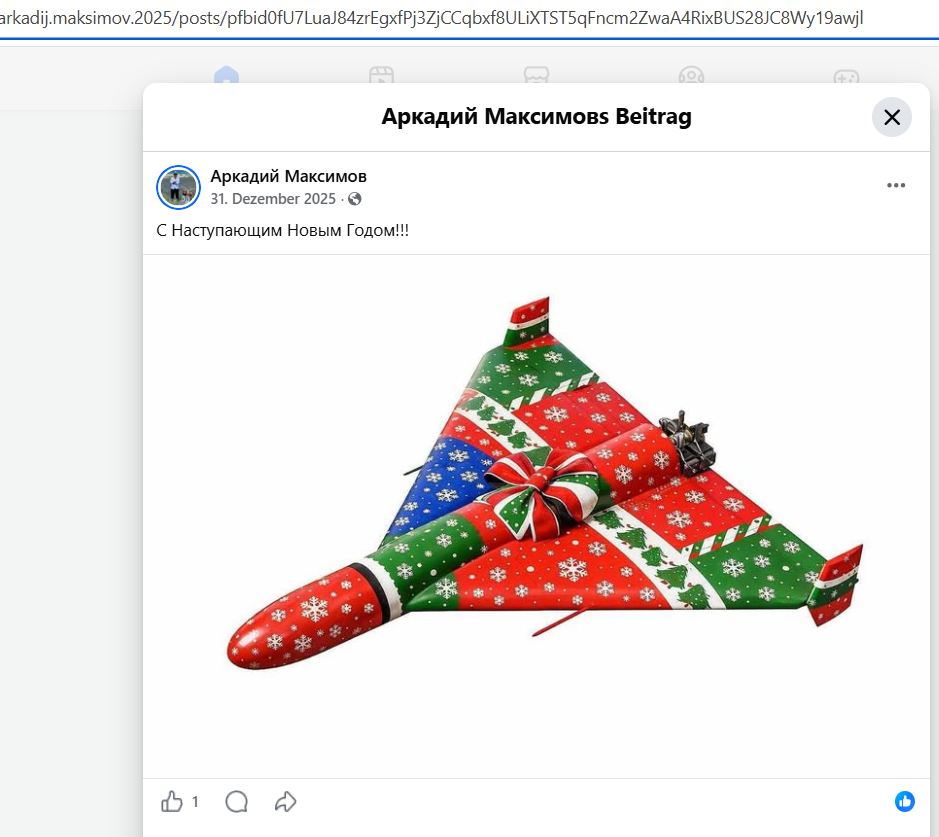Click the globe public audience icon
This screenshot has width=939, height=837.
(x=355, y=199)
